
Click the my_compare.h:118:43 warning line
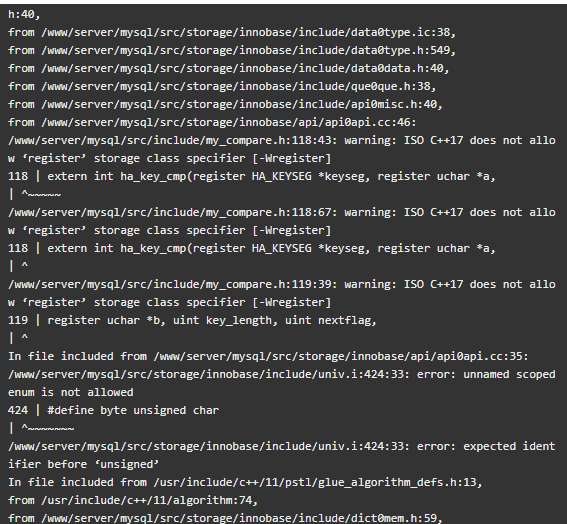click(282, 140)
